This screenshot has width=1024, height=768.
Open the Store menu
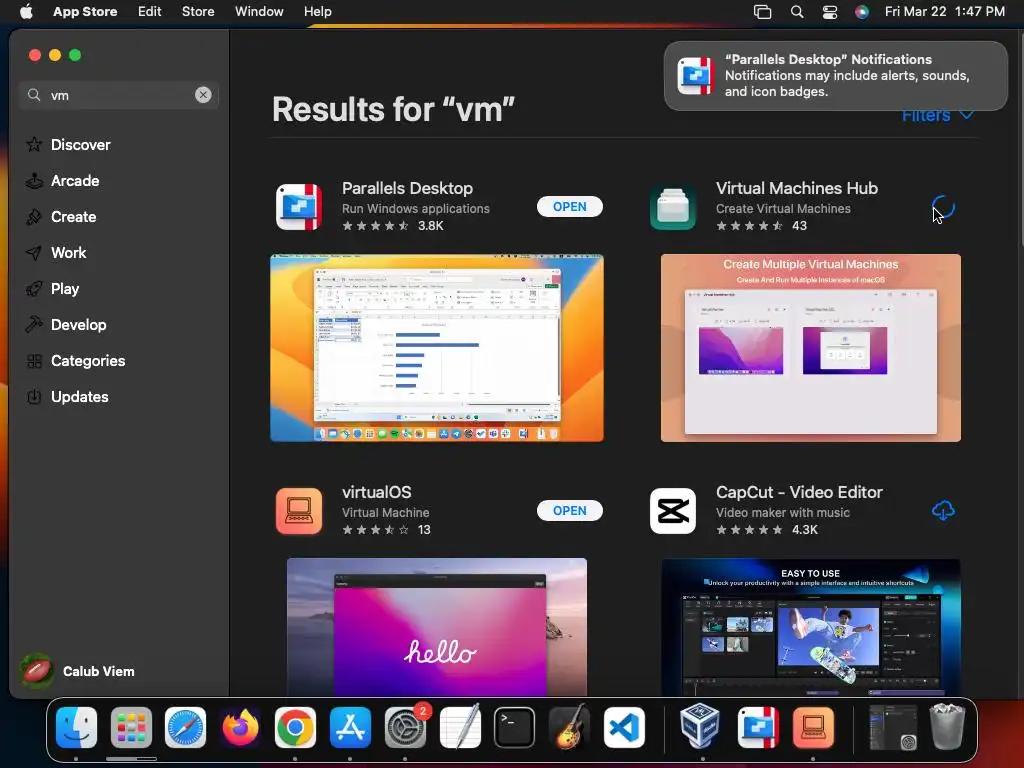tap(198, 11)
